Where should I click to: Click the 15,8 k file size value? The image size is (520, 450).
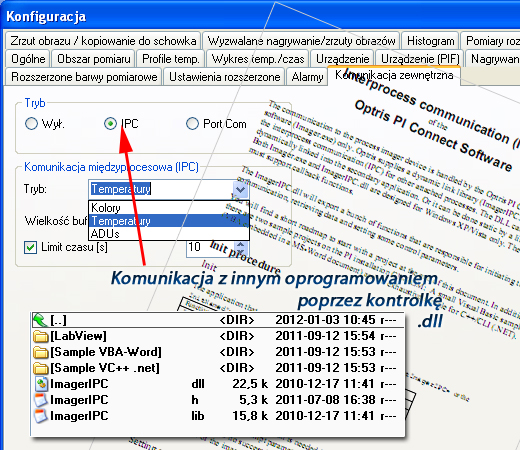click(x=250, y=416)
